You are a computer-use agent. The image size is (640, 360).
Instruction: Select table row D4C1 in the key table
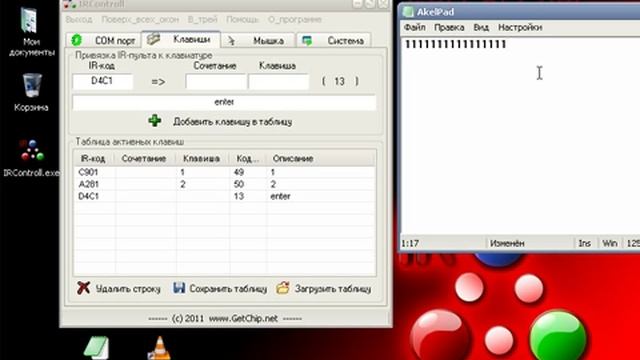point(224,196)
